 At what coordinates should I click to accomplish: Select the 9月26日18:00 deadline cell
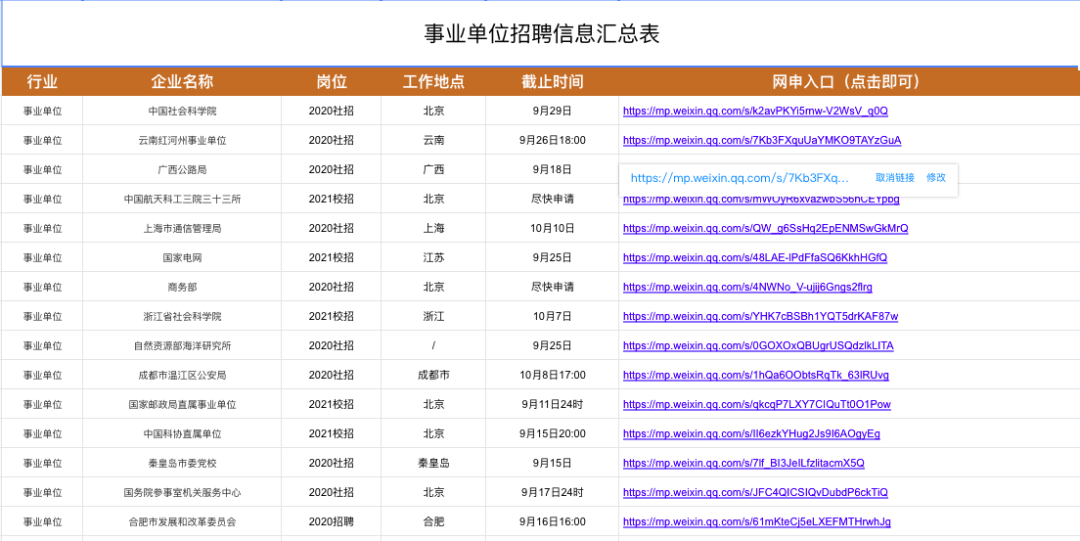[x=552, y=140]
